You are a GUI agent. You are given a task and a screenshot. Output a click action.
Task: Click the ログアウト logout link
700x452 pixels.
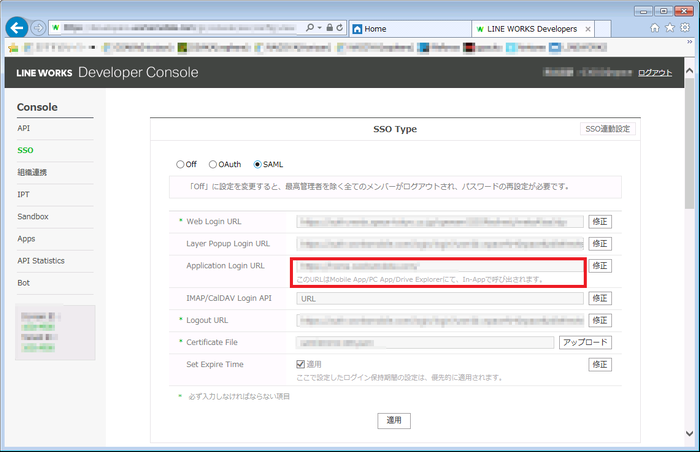pos(654,73)
